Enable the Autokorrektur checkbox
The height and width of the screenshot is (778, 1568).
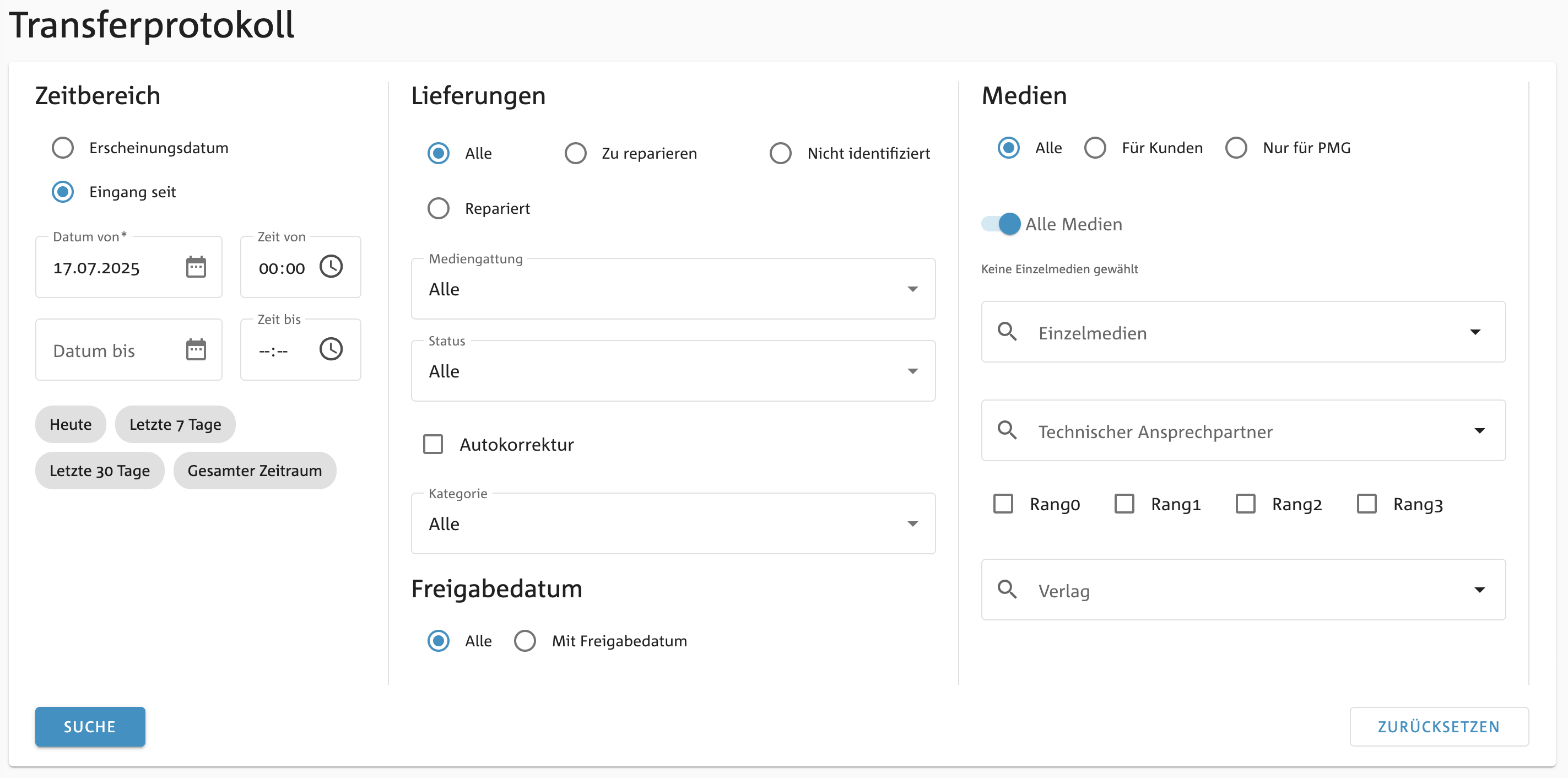click(434, 445)
